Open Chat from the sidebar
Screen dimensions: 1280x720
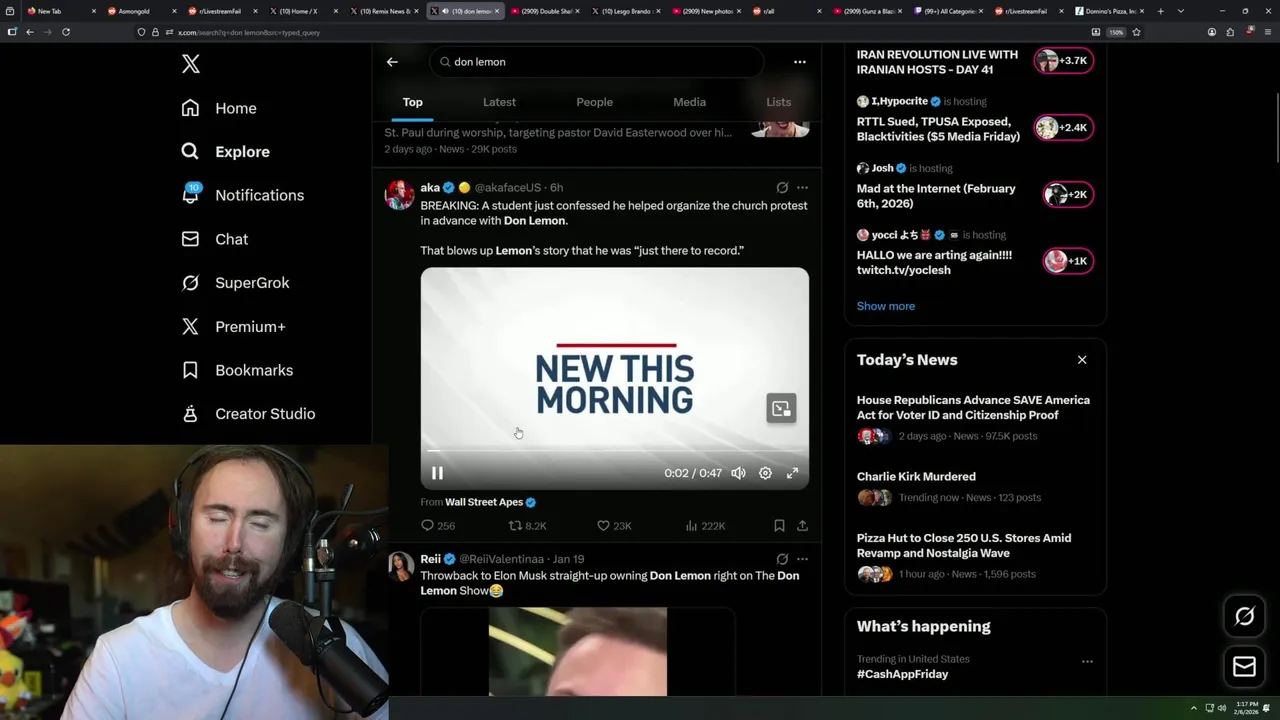[215, 239]
